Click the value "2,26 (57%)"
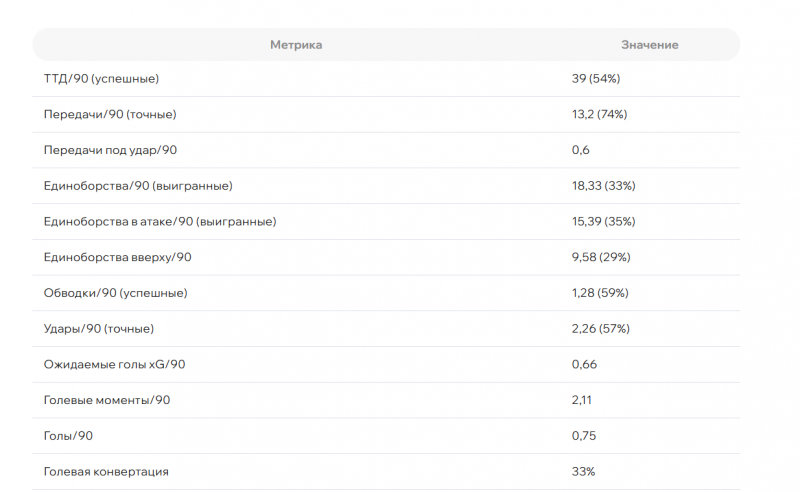800x492 pixels. pyautogui.click(x=600, y=328)
